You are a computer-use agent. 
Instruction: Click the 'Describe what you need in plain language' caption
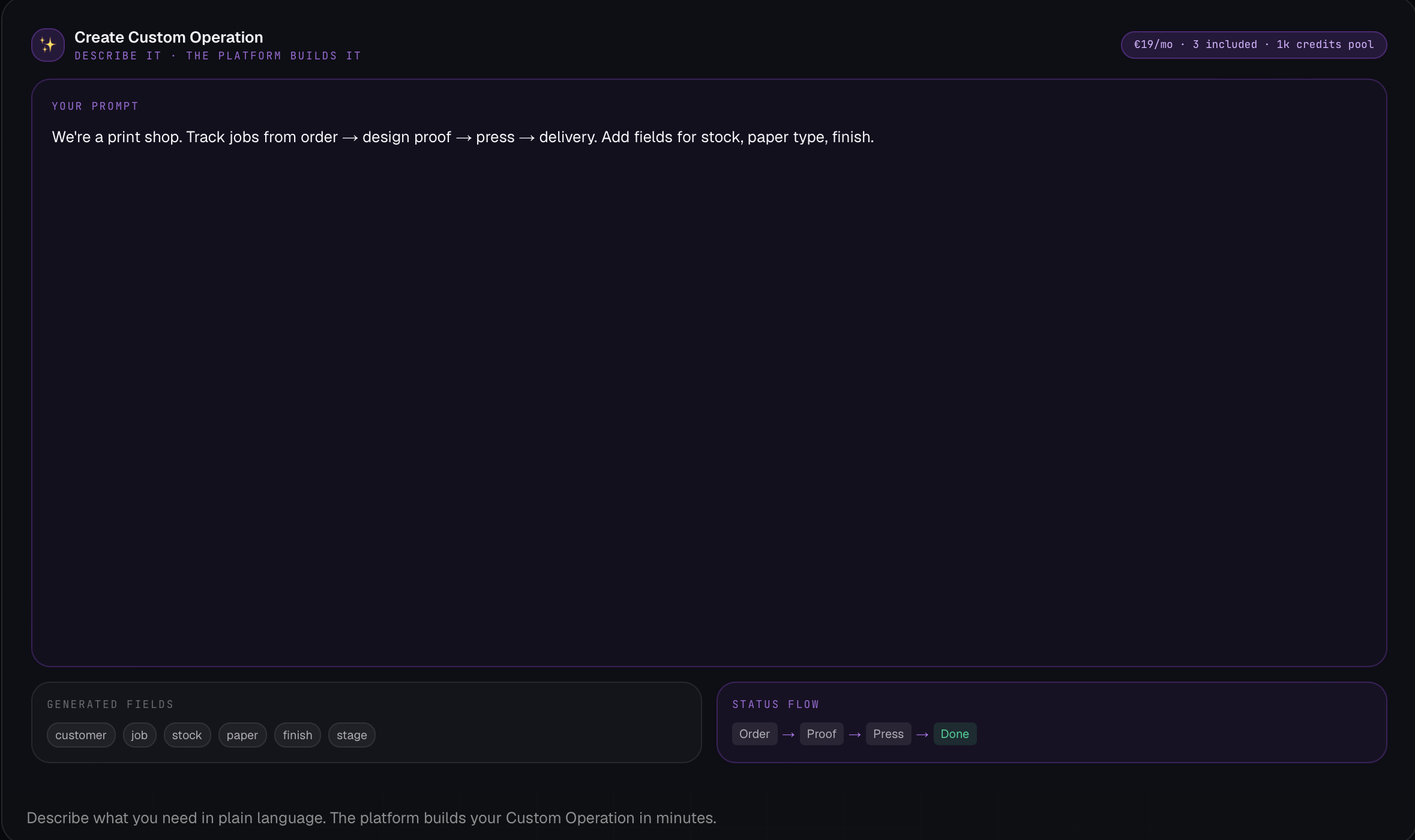[x=371, y=818]
